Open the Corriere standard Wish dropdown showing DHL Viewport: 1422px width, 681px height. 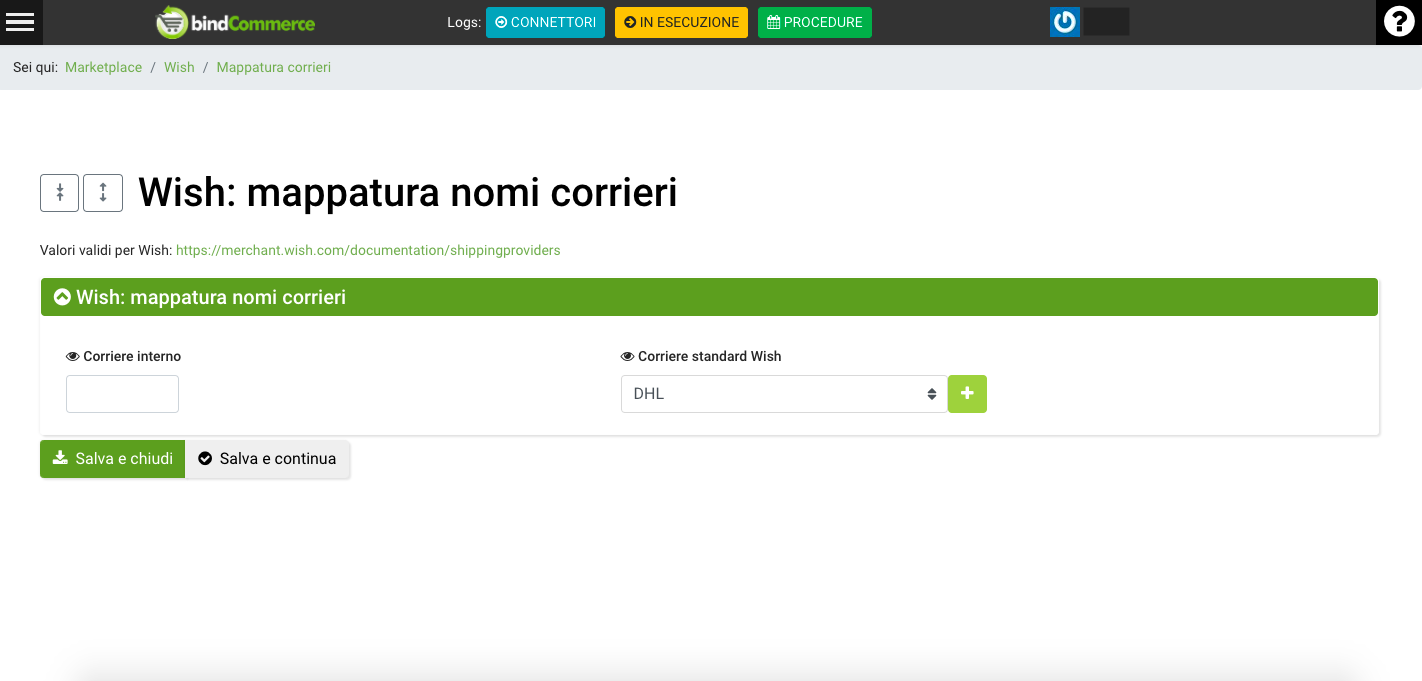click(x=783, y=394)
